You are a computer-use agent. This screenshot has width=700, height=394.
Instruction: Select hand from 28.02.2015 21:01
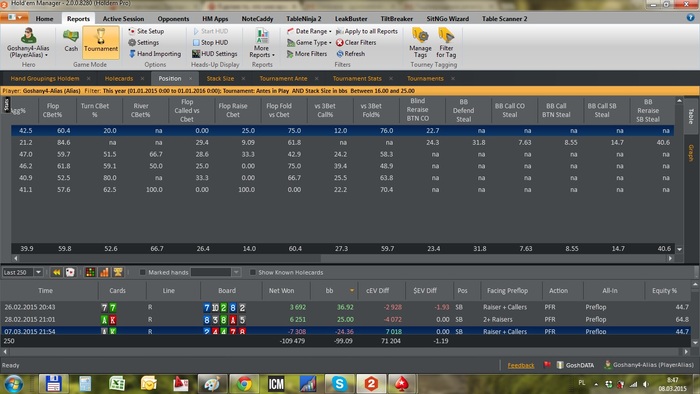tap(346, 319)
